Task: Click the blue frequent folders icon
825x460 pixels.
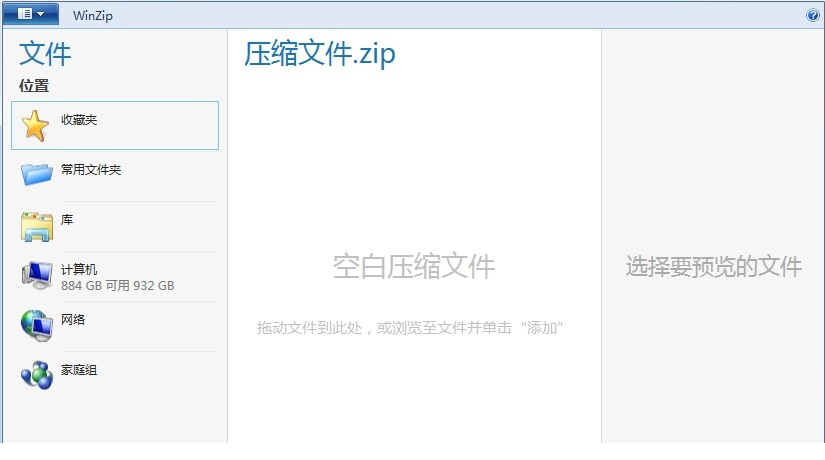Action: pyautogui.click(x=37, y=174)
